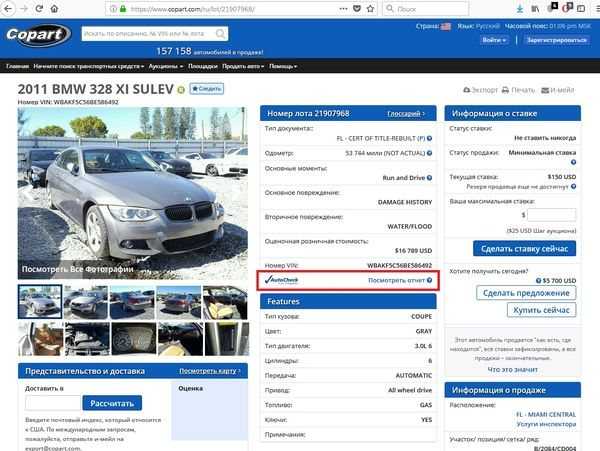Click the green padlock in address bar
Viewport: 600px width, 451px height.
pos(123,9)
